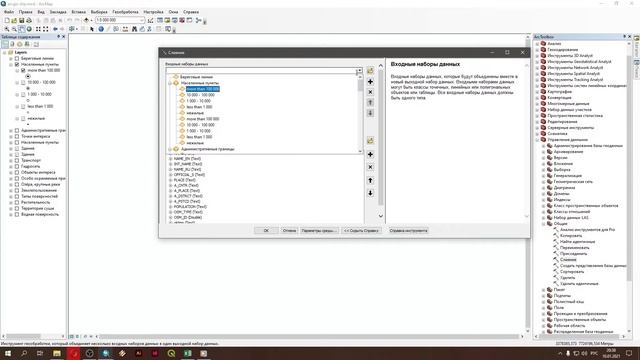This screenshot has height=360, width=640.
Task: Toggle the '10 000 - 100 000' sublayer checkbox
Action: tap(23, 82)
